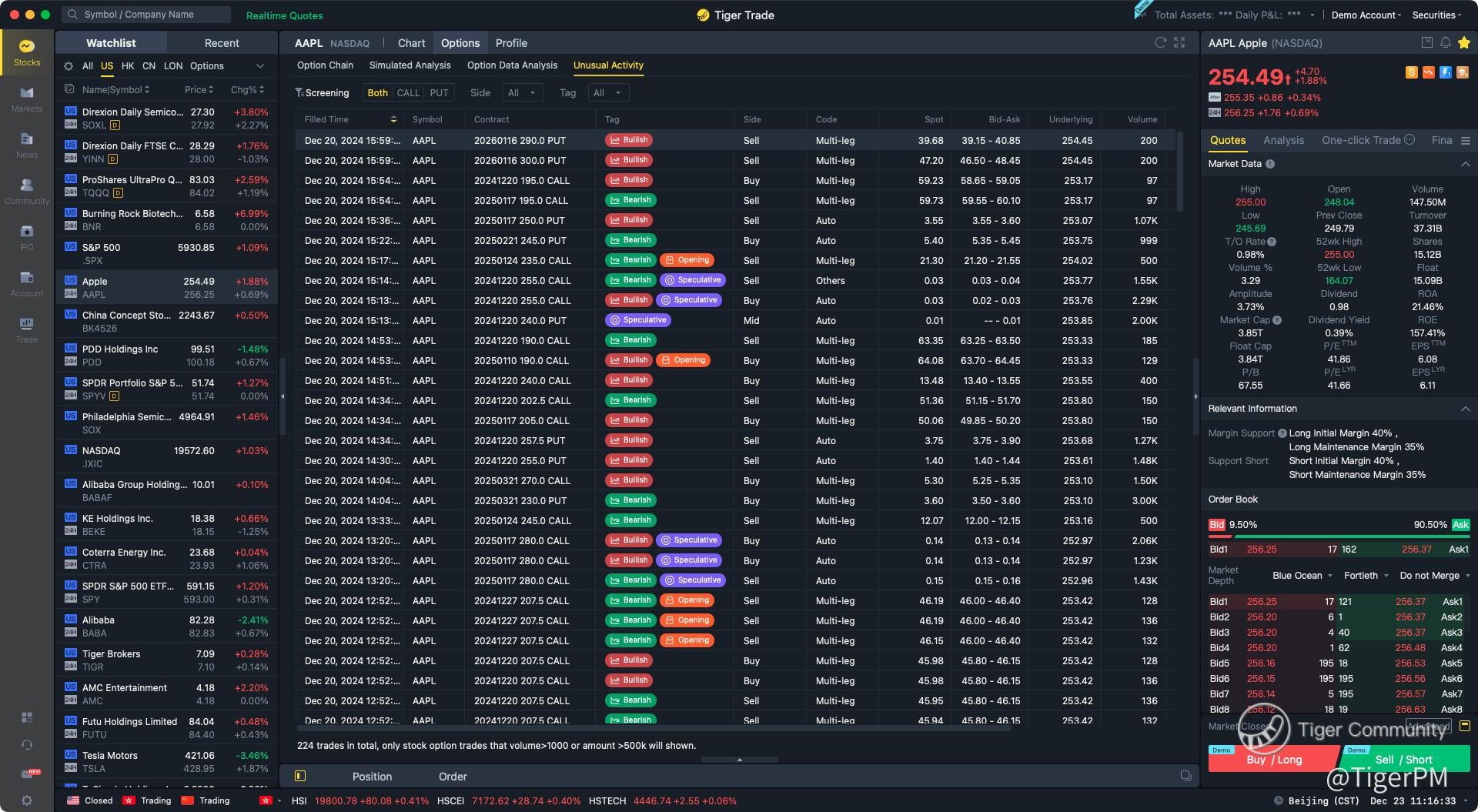Click the Buy / Long button
1478x812 pixels.
tap(1274, 760)
